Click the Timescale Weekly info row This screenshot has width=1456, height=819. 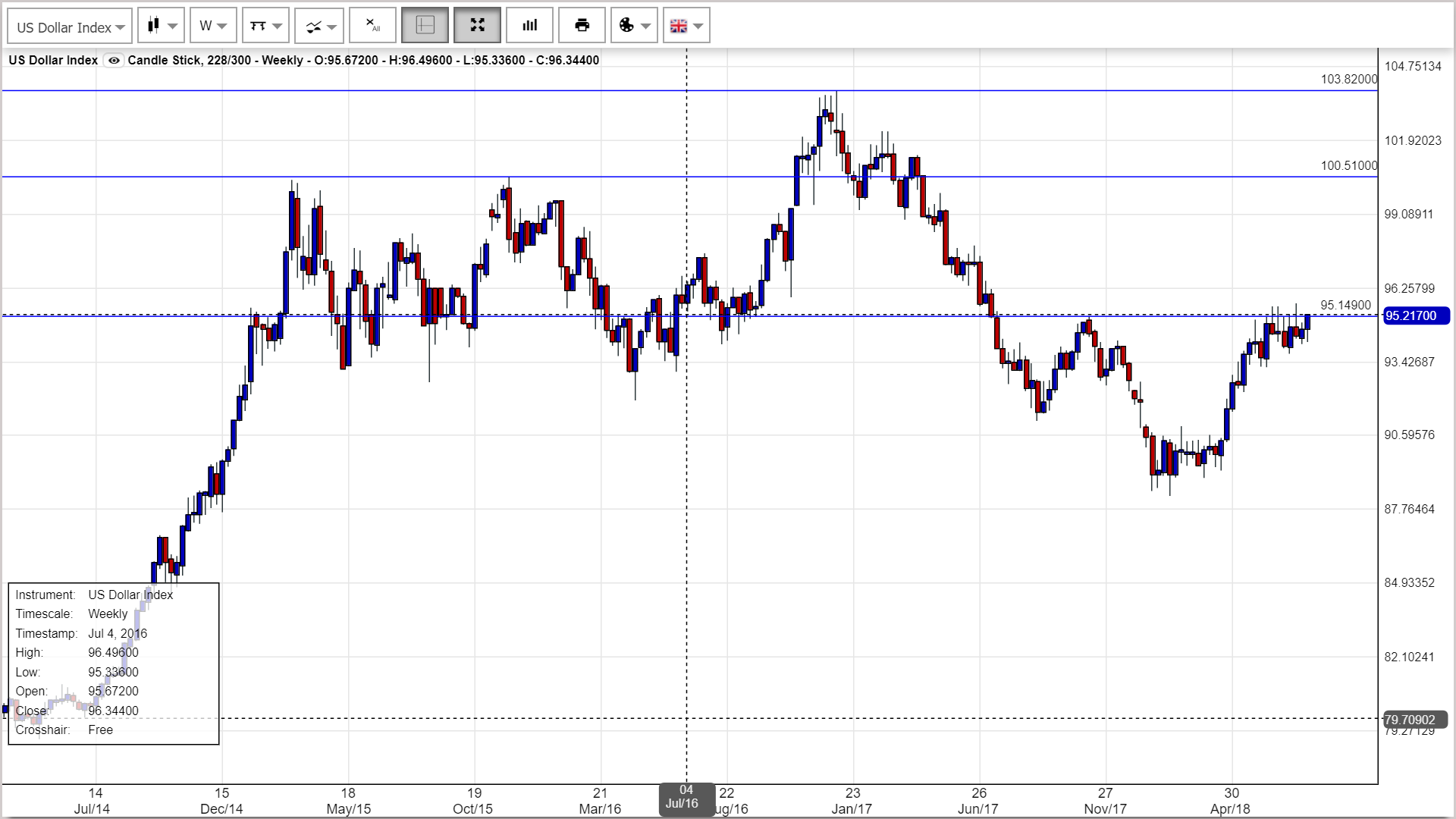71,613
